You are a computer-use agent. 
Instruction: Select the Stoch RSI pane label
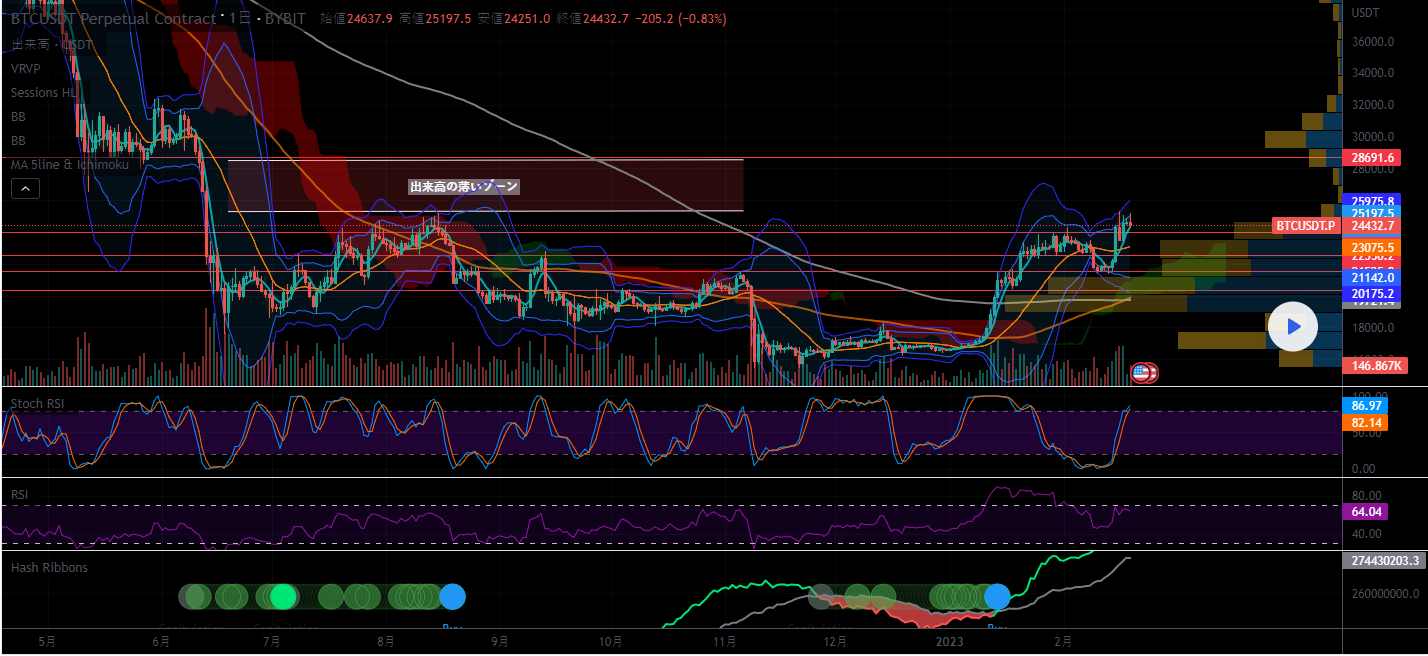click(36, 404)
